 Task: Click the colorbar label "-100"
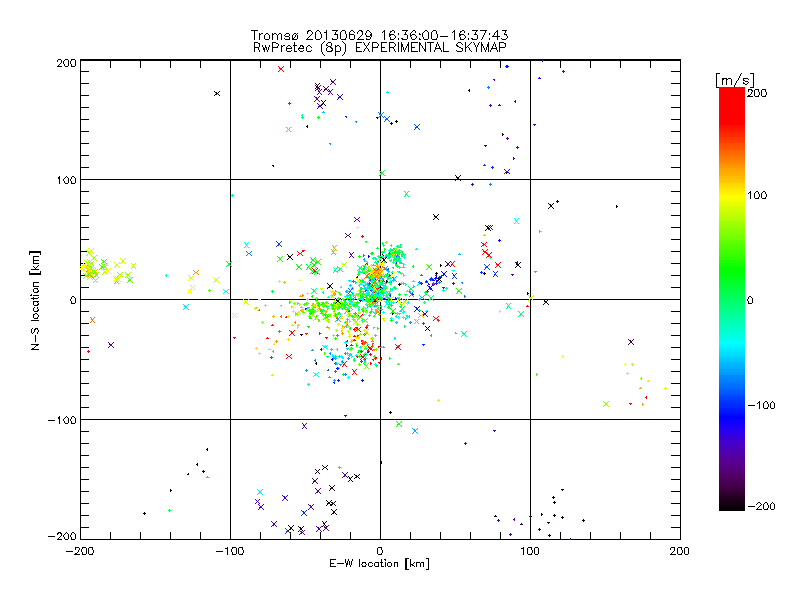pos(761,405)
